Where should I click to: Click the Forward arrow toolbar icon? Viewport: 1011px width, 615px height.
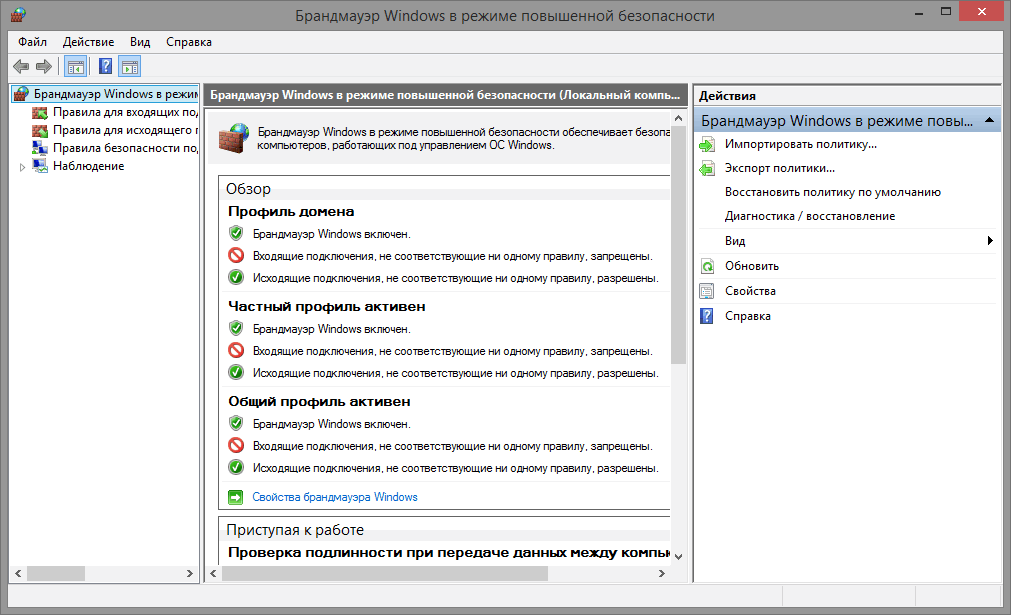point(43,67)
